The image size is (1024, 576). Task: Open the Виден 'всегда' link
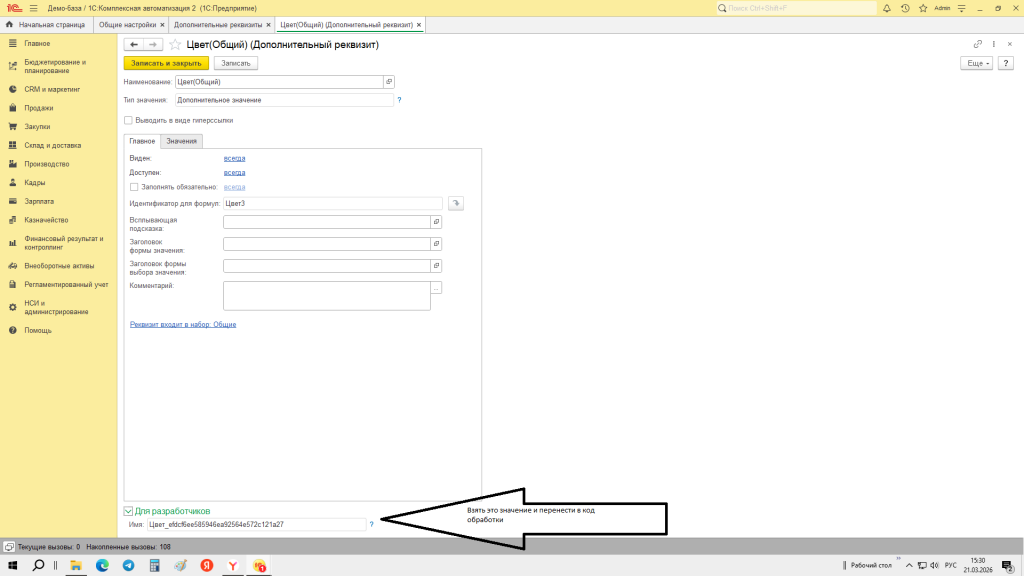[234, 159]
